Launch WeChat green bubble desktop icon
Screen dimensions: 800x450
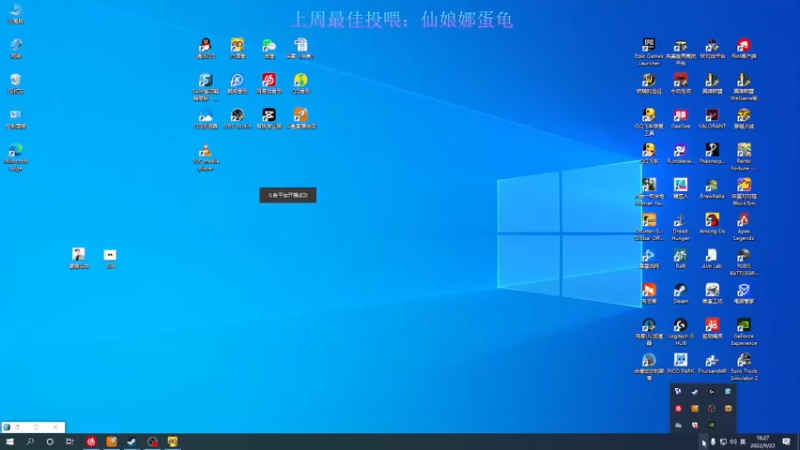point(269,48)
